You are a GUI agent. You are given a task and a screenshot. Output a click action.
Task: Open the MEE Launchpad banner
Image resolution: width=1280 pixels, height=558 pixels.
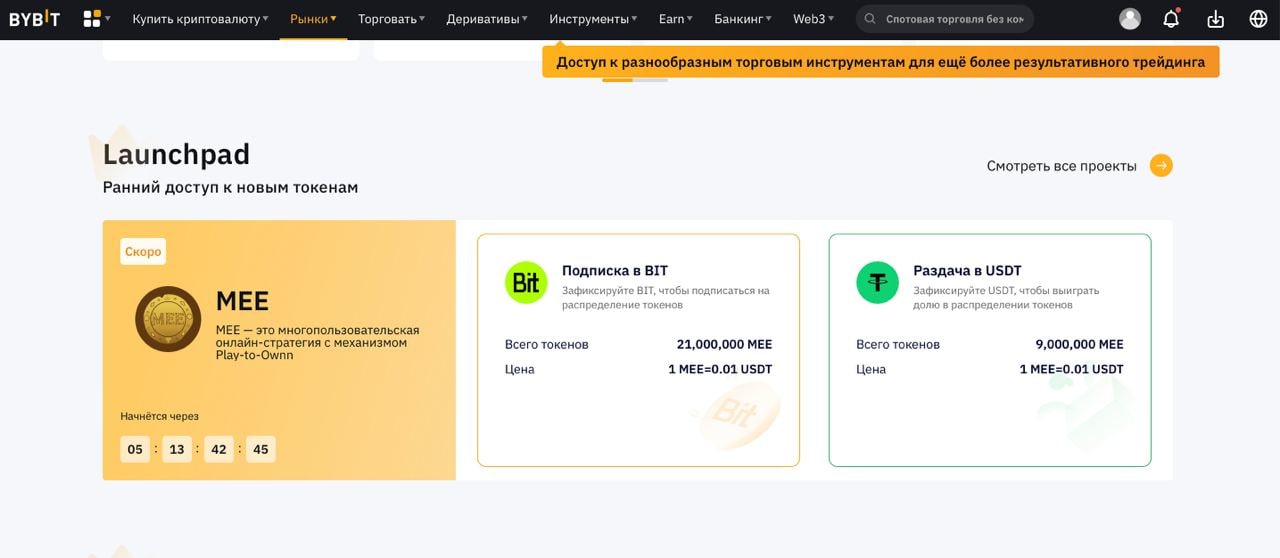pyautogui.click(x=279, y=350)
